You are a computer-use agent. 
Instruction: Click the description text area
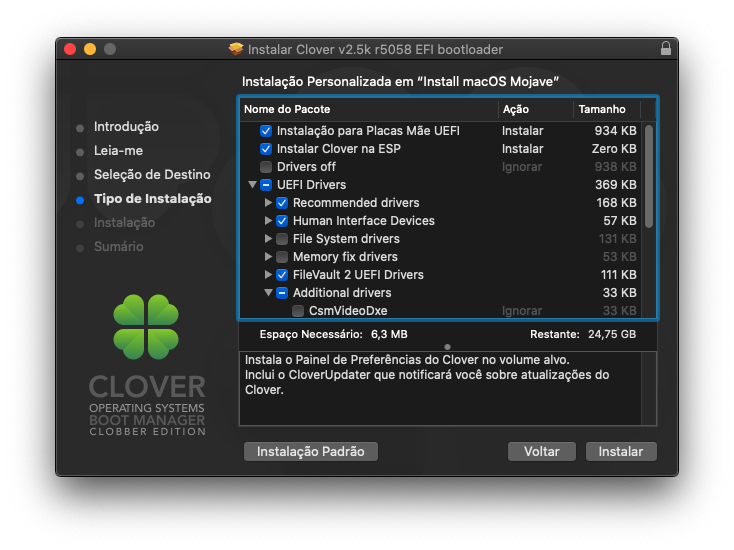(x=440, y=389)
